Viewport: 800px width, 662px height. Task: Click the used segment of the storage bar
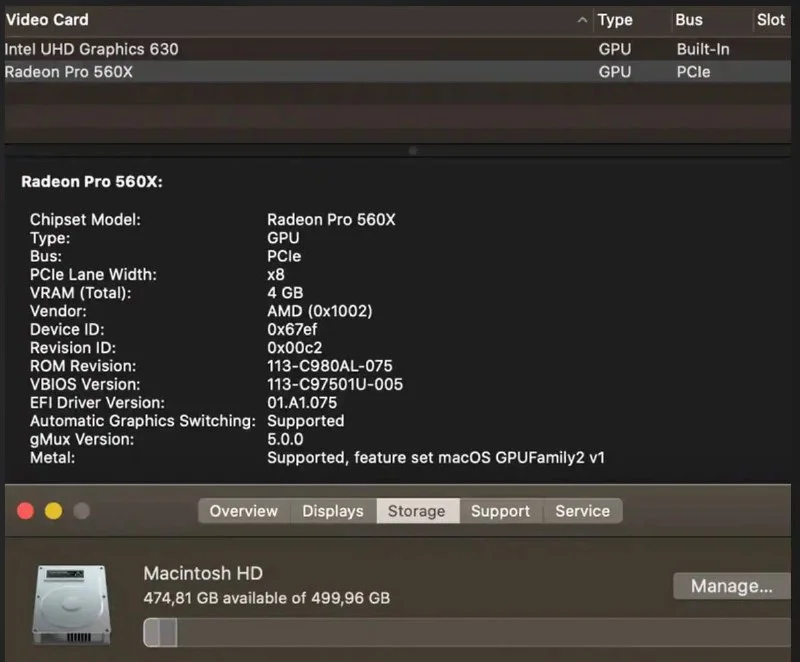(x=160, y=632)
